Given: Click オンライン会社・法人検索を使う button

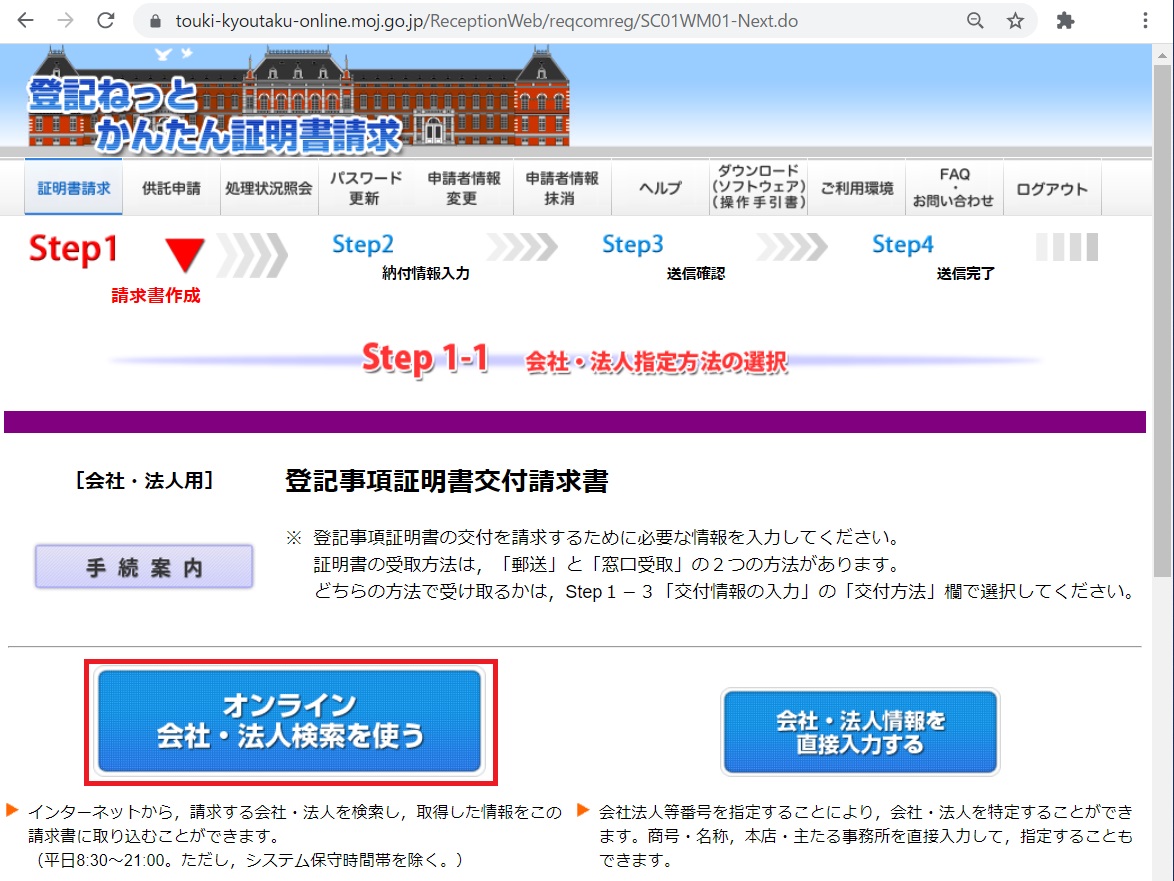Looking at the screenshot, I should click(x=290, y=721).
